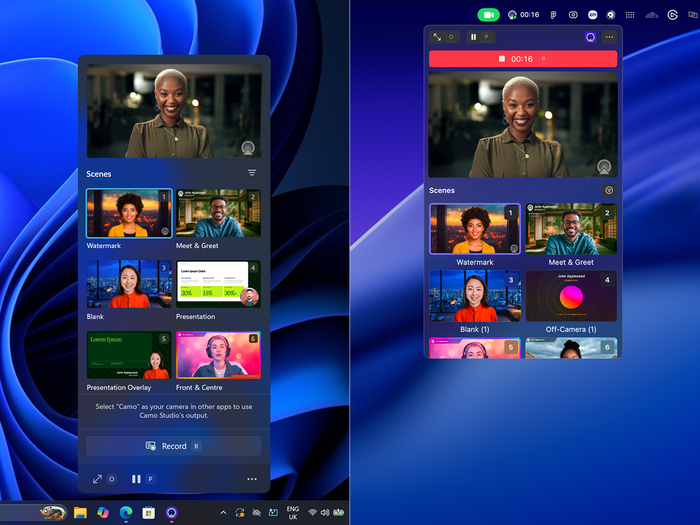
Task: Click the Record button in the Windows panel
Action: (x=174, y=446)
